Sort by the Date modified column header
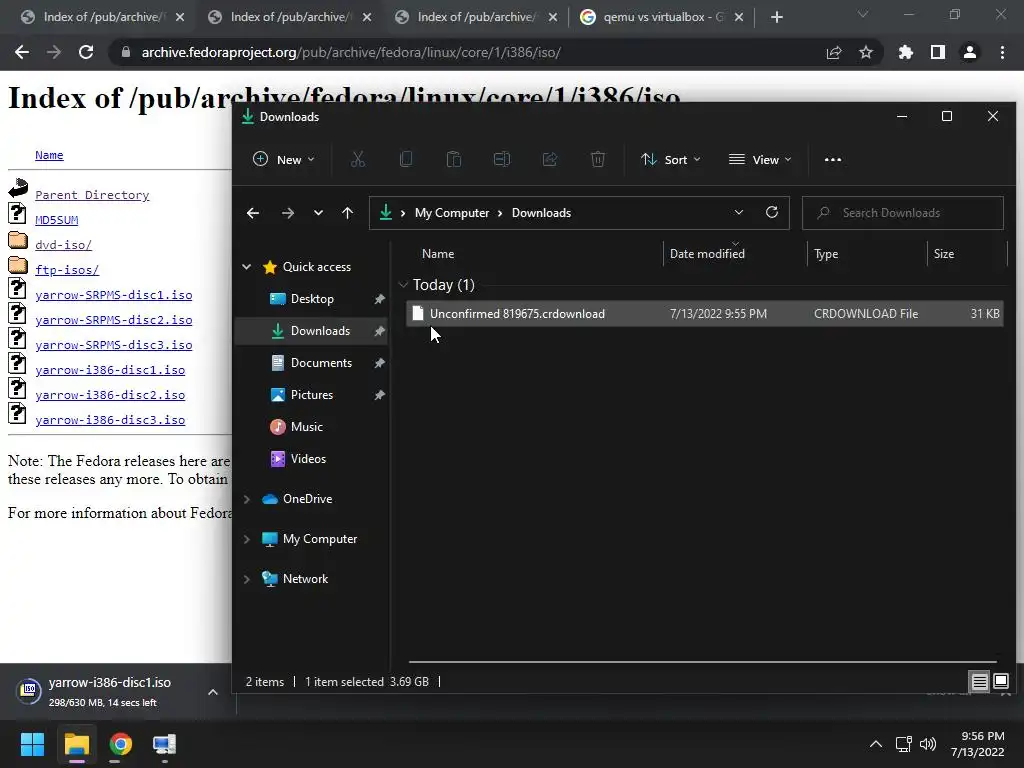The height and width of the screenshot is (768, 1024). point(707,253)
